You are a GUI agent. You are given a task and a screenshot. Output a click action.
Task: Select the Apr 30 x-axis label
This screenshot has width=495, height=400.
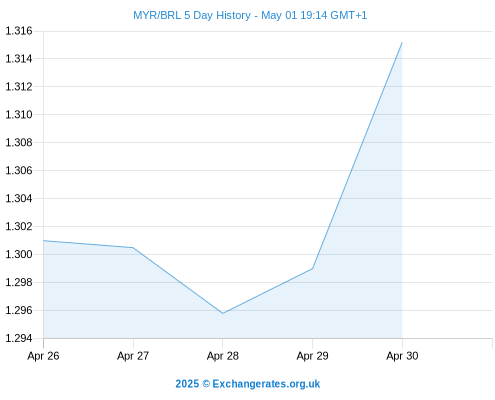pos(402,356)
